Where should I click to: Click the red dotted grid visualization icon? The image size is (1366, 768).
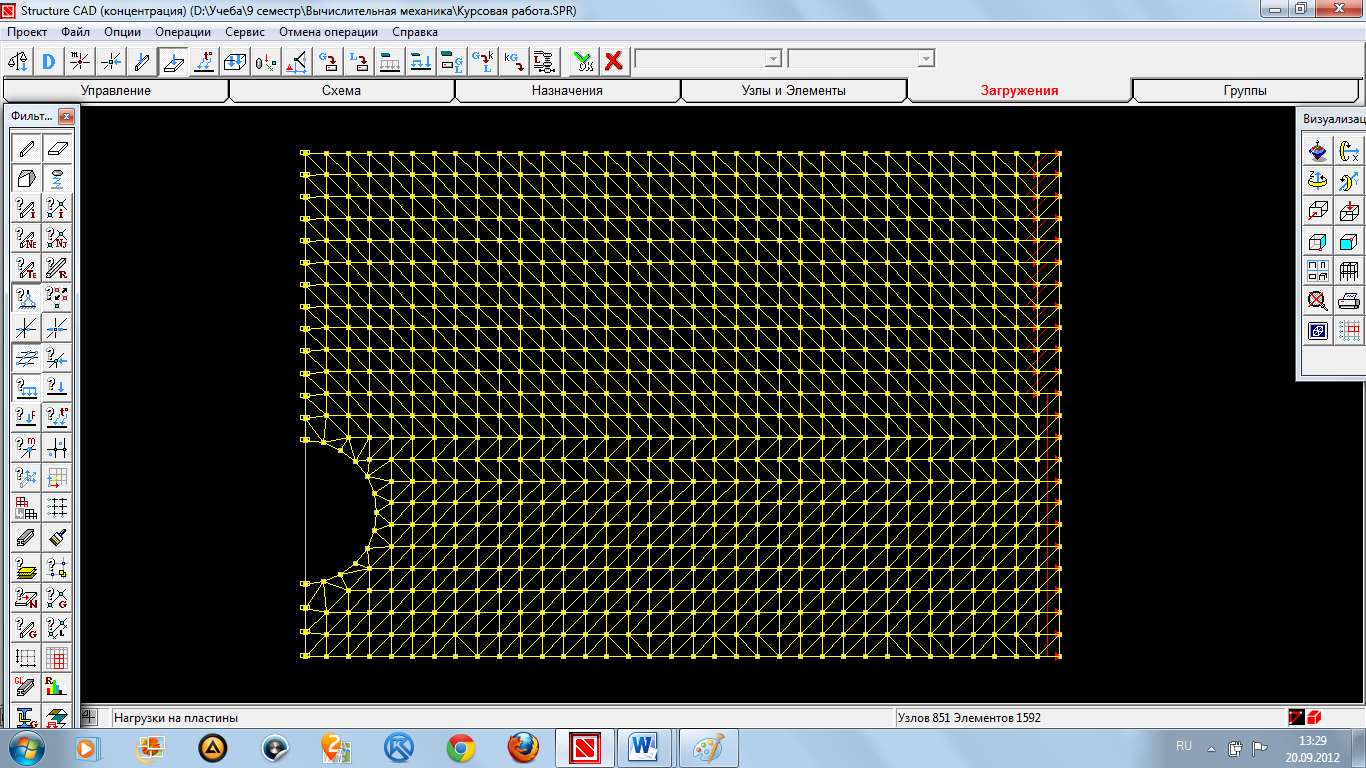pos(1350,330)
